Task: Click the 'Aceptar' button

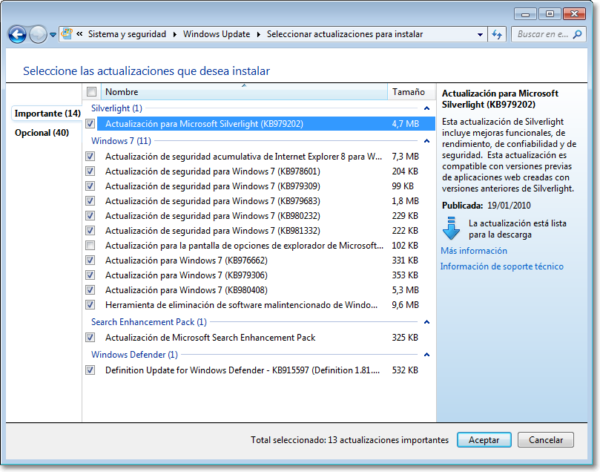Action: tap(484, 440)
